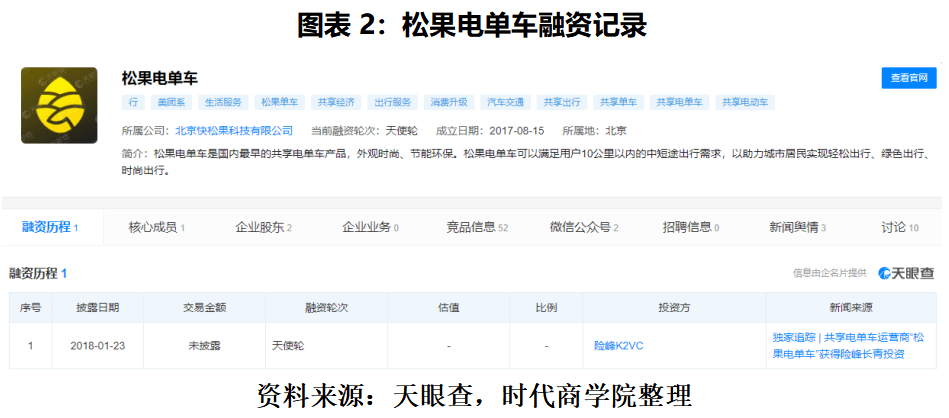949x418 pixels.
Task: Select the 共享电单车 tag
Action: pyautogui.click(x=680, y=102)
